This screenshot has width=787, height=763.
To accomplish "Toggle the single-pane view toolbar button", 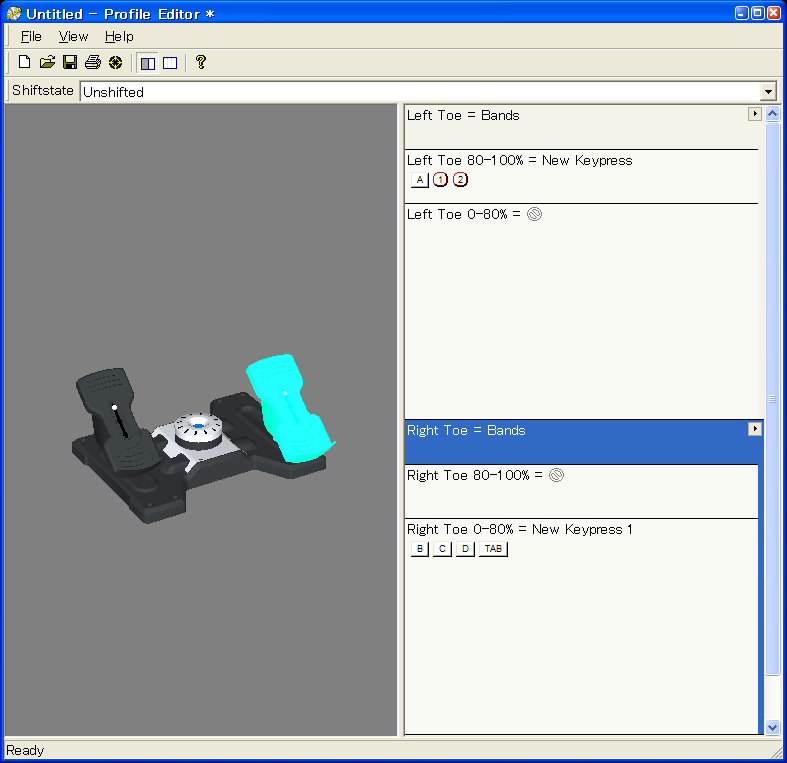I will [170, 63].
